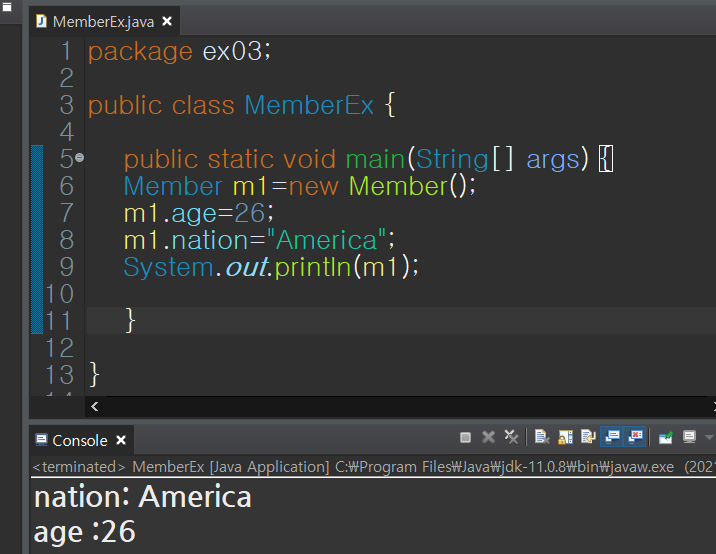Collapse the main method fold marker on line 5

(x=79, y=158)
